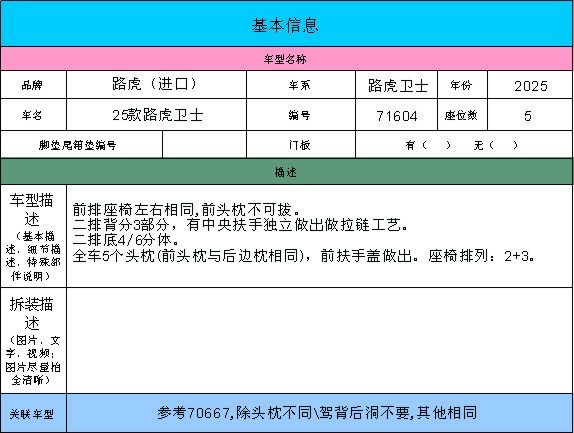Select the 座位数 label cell
The image size is (574, 433).
point(462,115)
